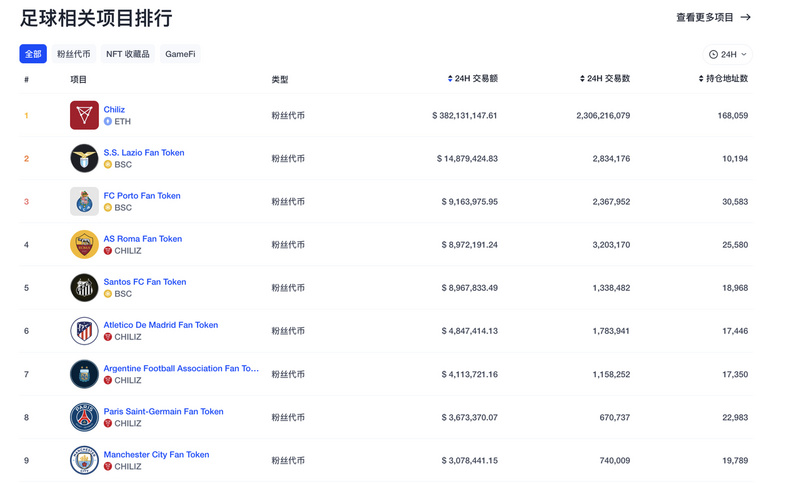Click the Paris Saint-Germain crest icon

coord(84,417)
